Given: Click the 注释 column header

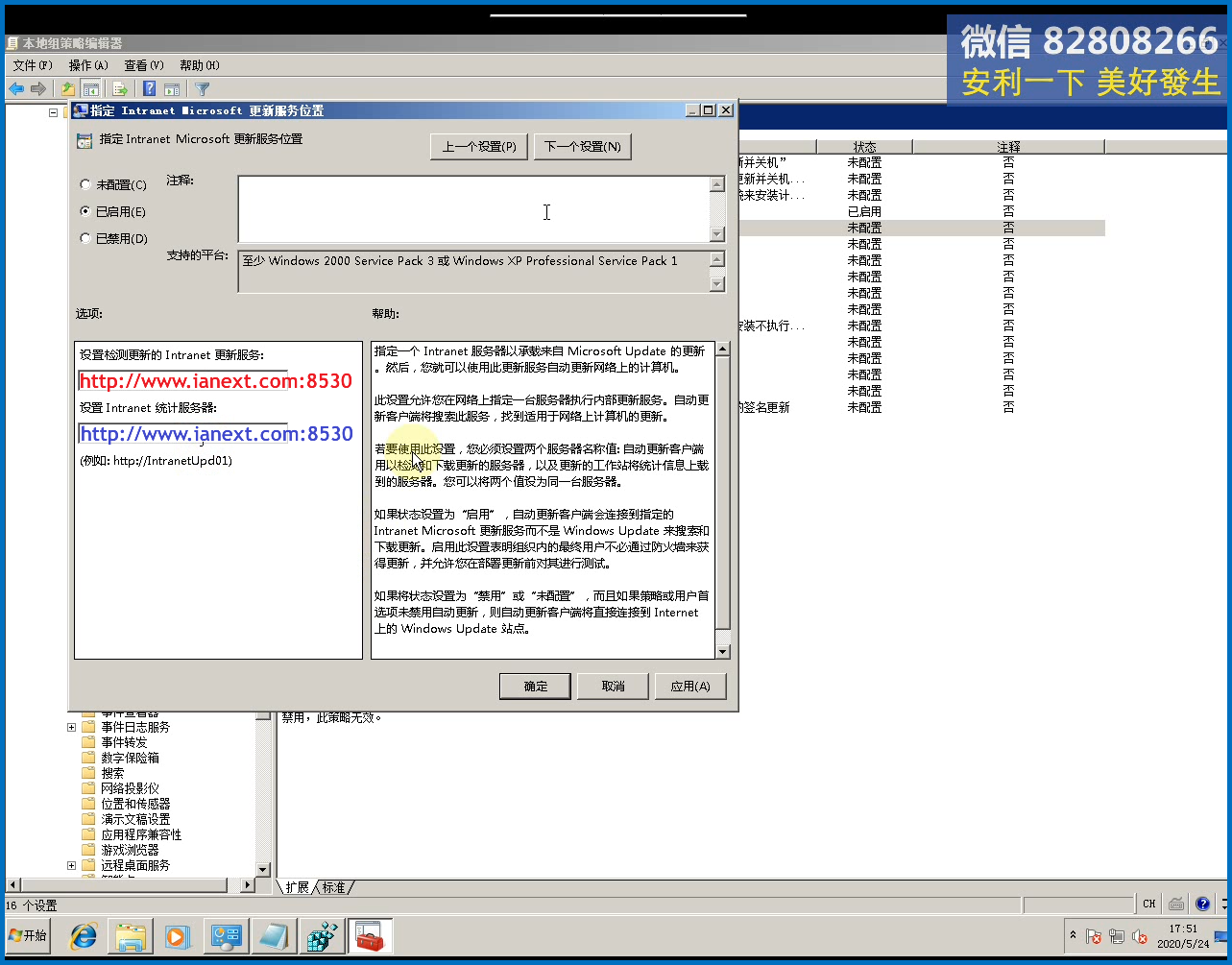Looking at the screenshot, I should 1008,147.
